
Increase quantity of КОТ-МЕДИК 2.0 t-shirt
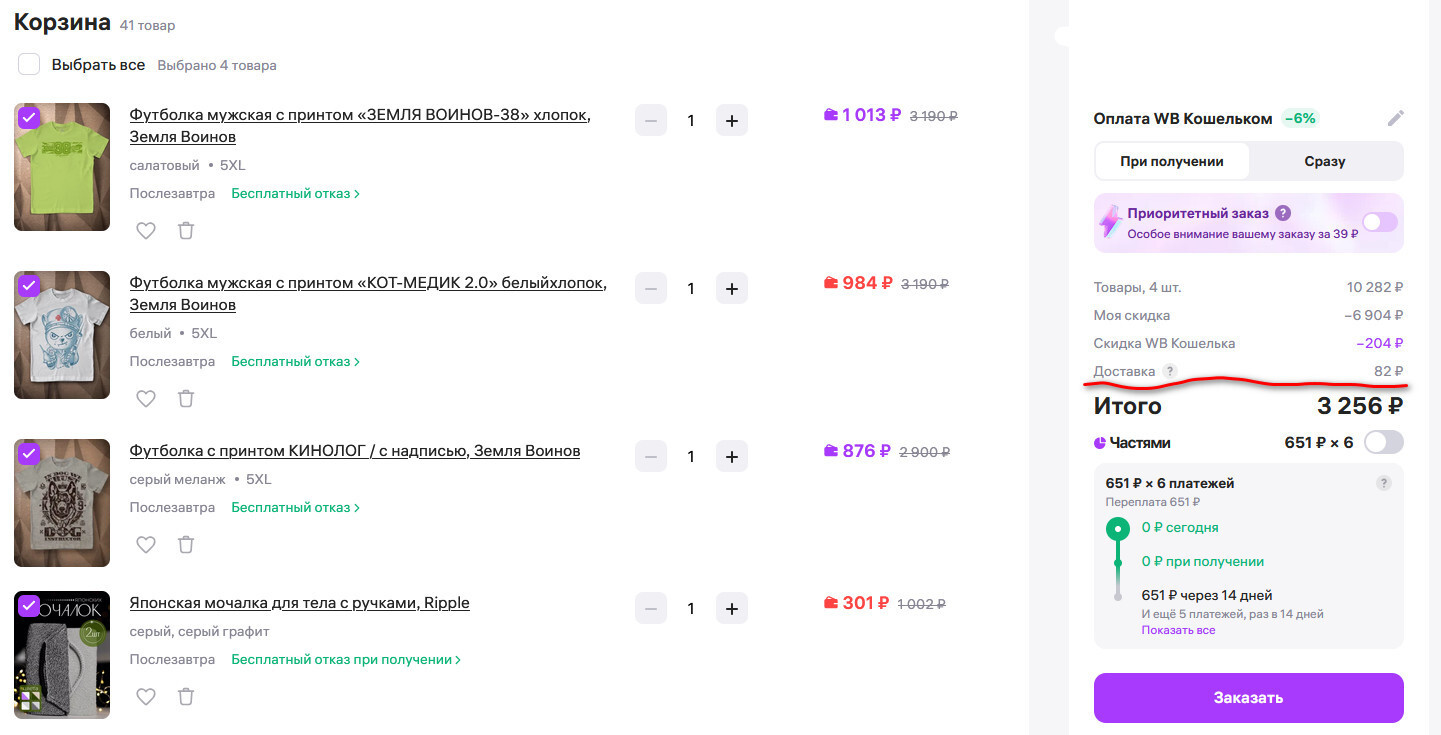pos(731,288)
